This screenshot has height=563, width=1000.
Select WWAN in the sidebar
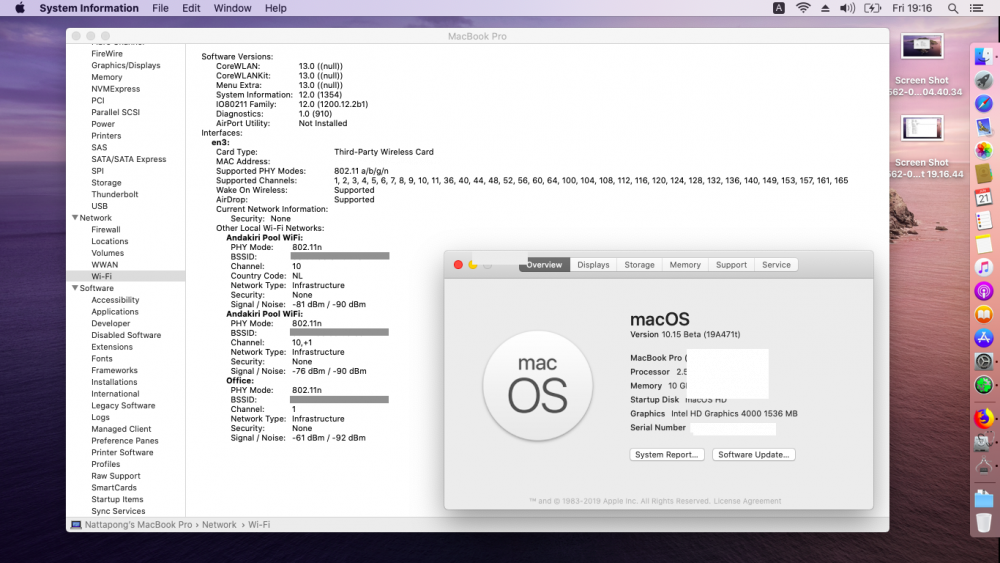click(105, 265)
